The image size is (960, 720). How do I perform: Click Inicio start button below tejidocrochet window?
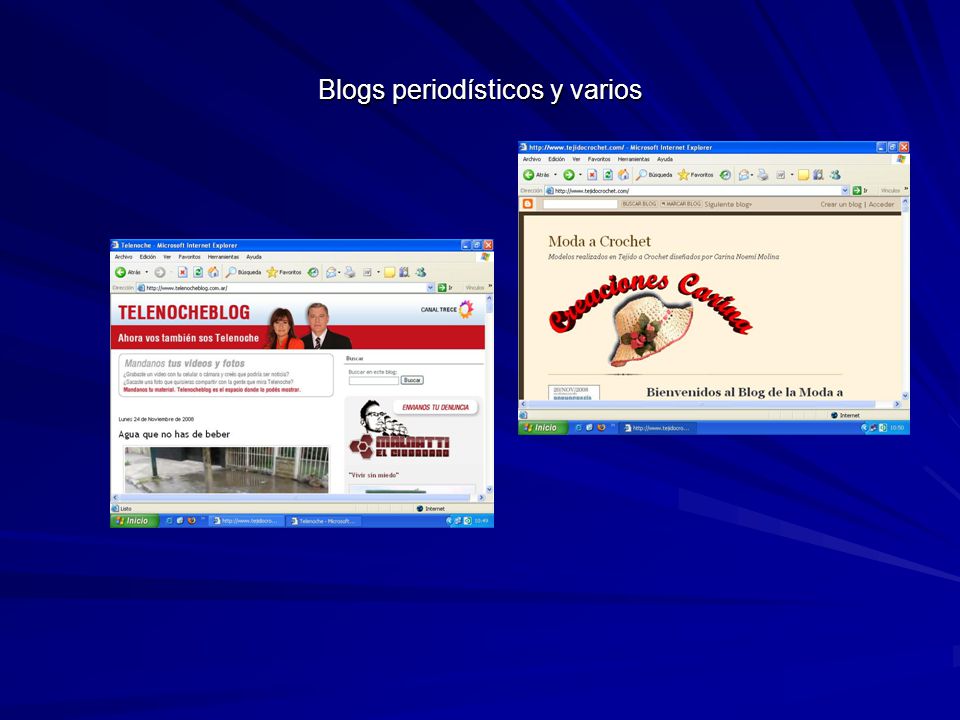pyautogui.click(x=542, y=428)
